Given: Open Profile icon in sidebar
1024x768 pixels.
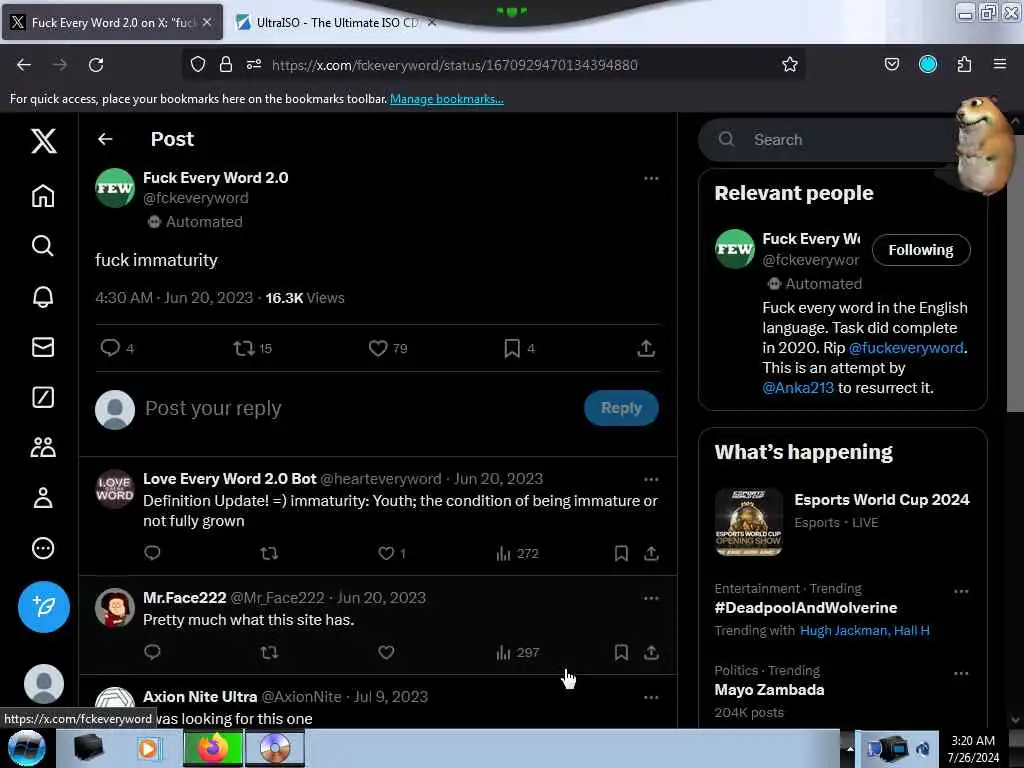Looking at the screenshot, I should pyautogui.click(x=43, y=498).
